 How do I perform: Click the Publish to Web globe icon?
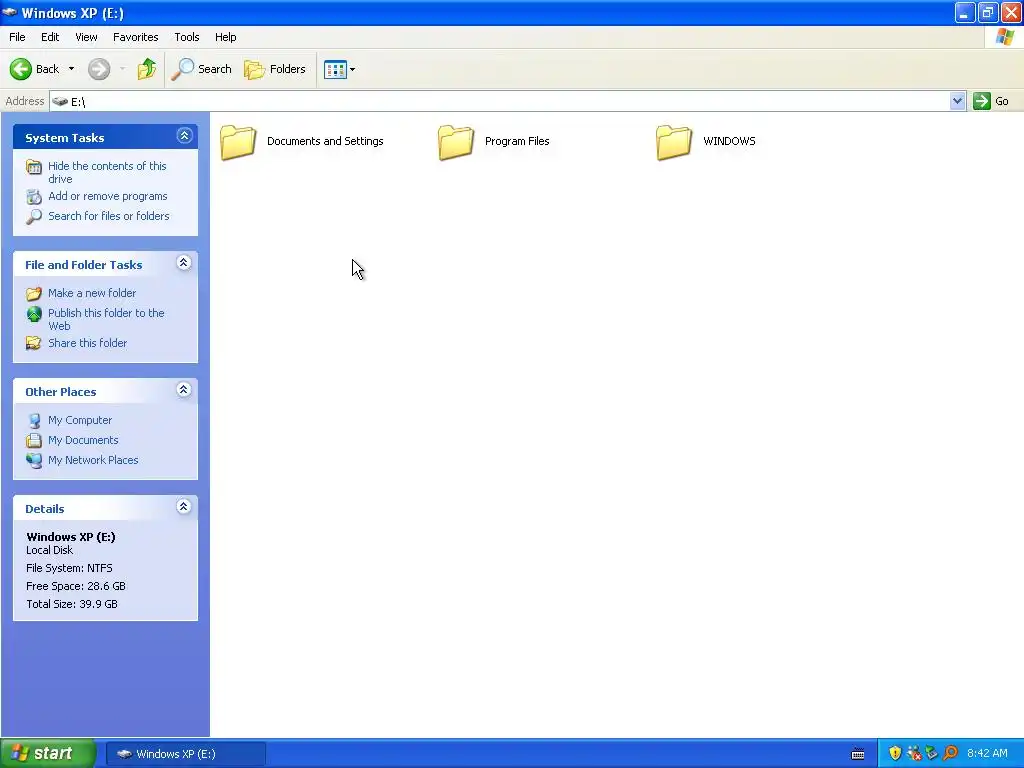(34, 314)
